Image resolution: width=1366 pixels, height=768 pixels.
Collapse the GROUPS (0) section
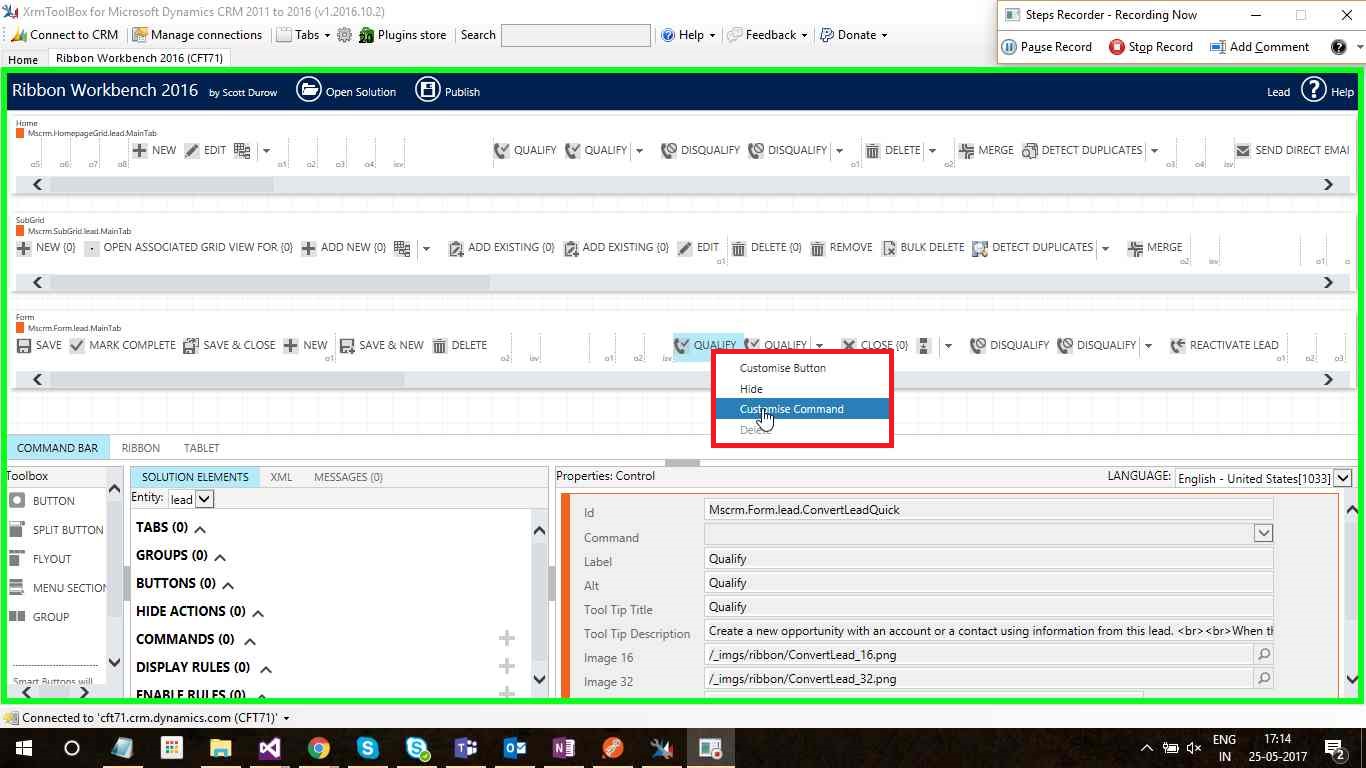(220, 557)
